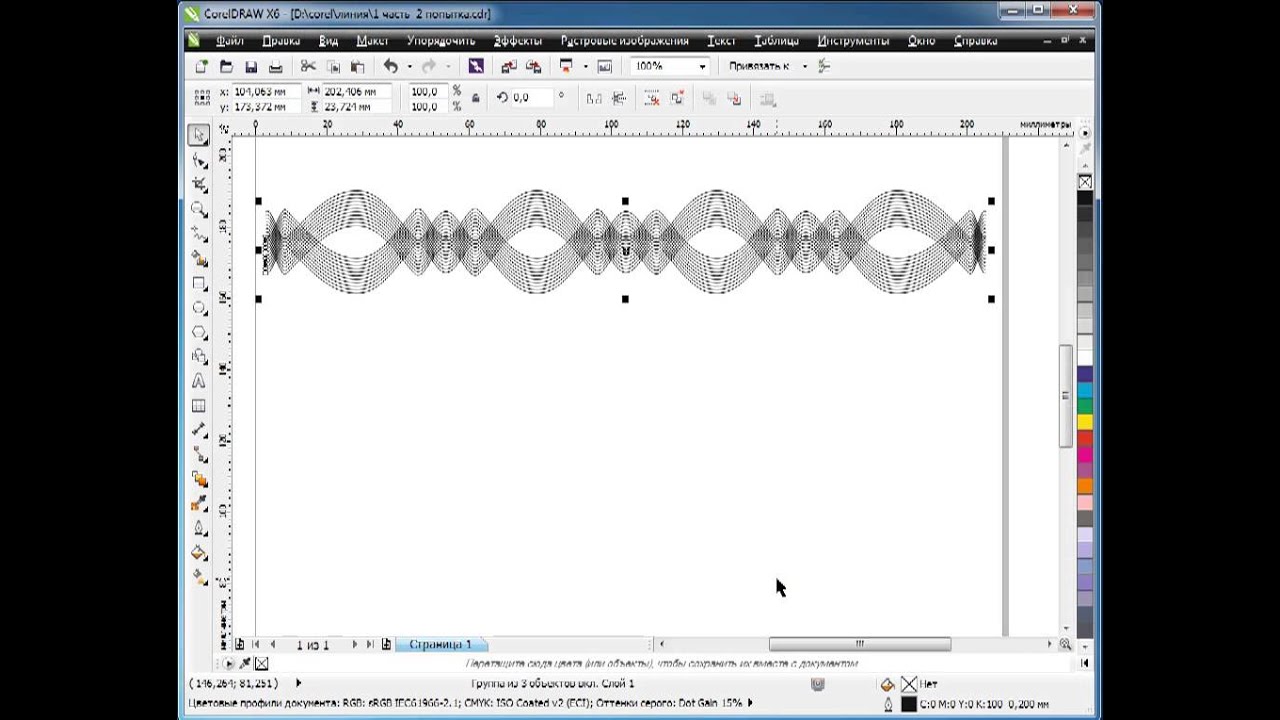Select the Outline Pen tool
Image resolution: width=1280 pixels, height=720 pixels.
pos(200,528)
